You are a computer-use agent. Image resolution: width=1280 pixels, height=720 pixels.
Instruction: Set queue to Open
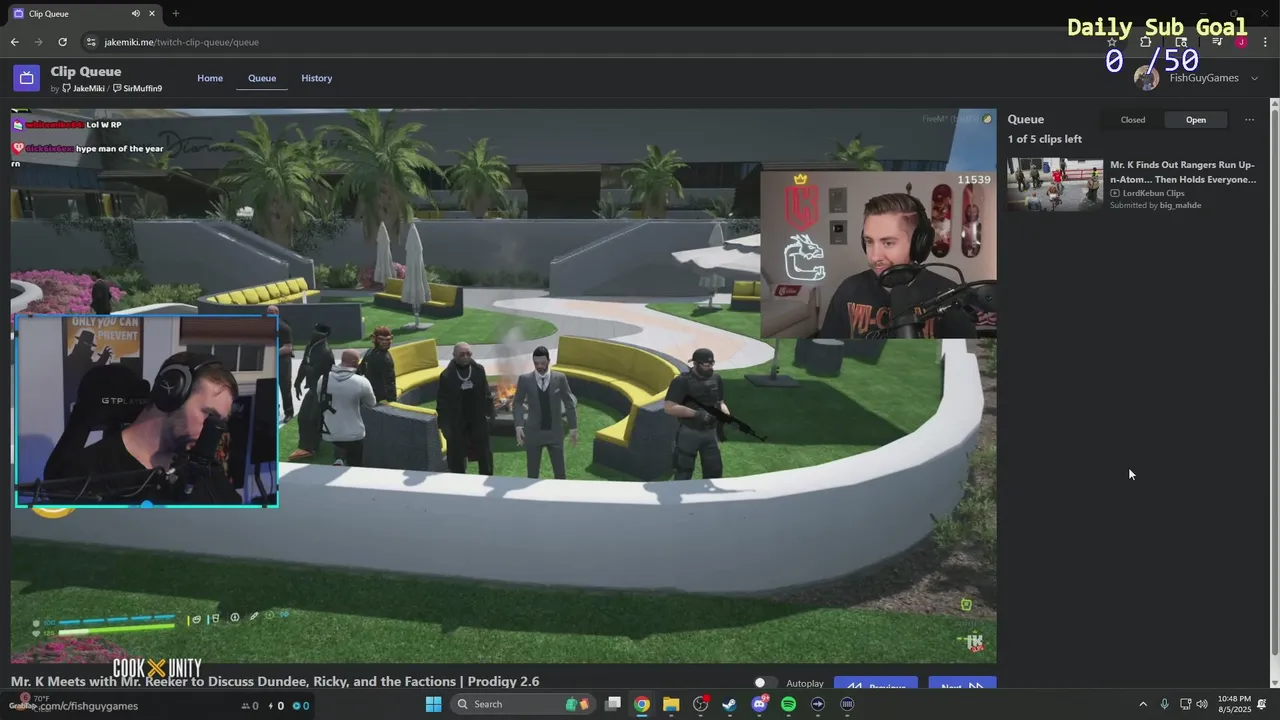click(x=1196, y=120)
